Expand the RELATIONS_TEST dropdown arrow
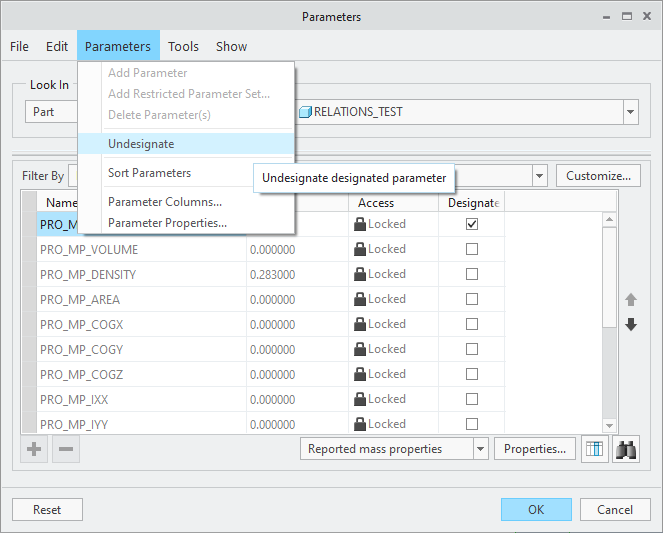 coord(630,112)
